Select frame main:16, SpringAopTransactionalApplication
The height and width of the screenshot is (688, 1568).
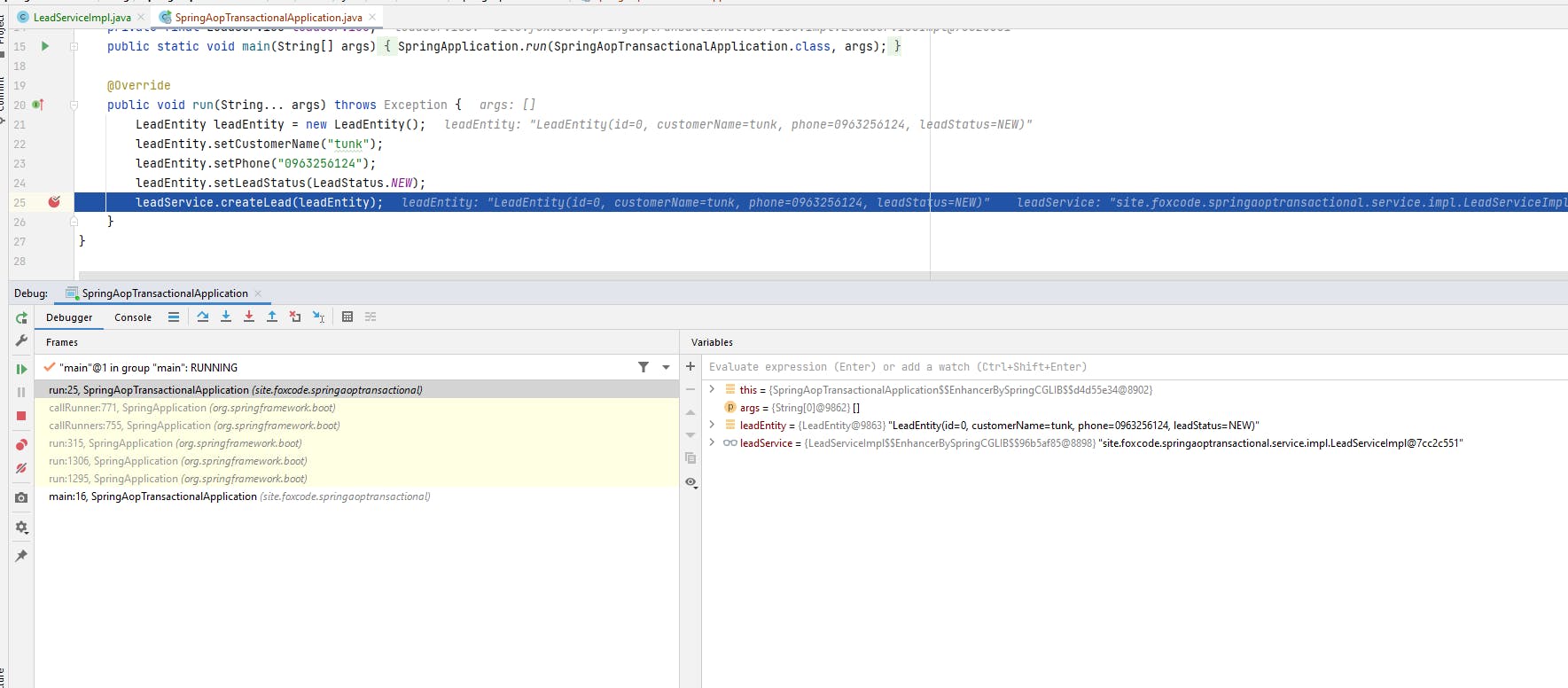[356, 496]
